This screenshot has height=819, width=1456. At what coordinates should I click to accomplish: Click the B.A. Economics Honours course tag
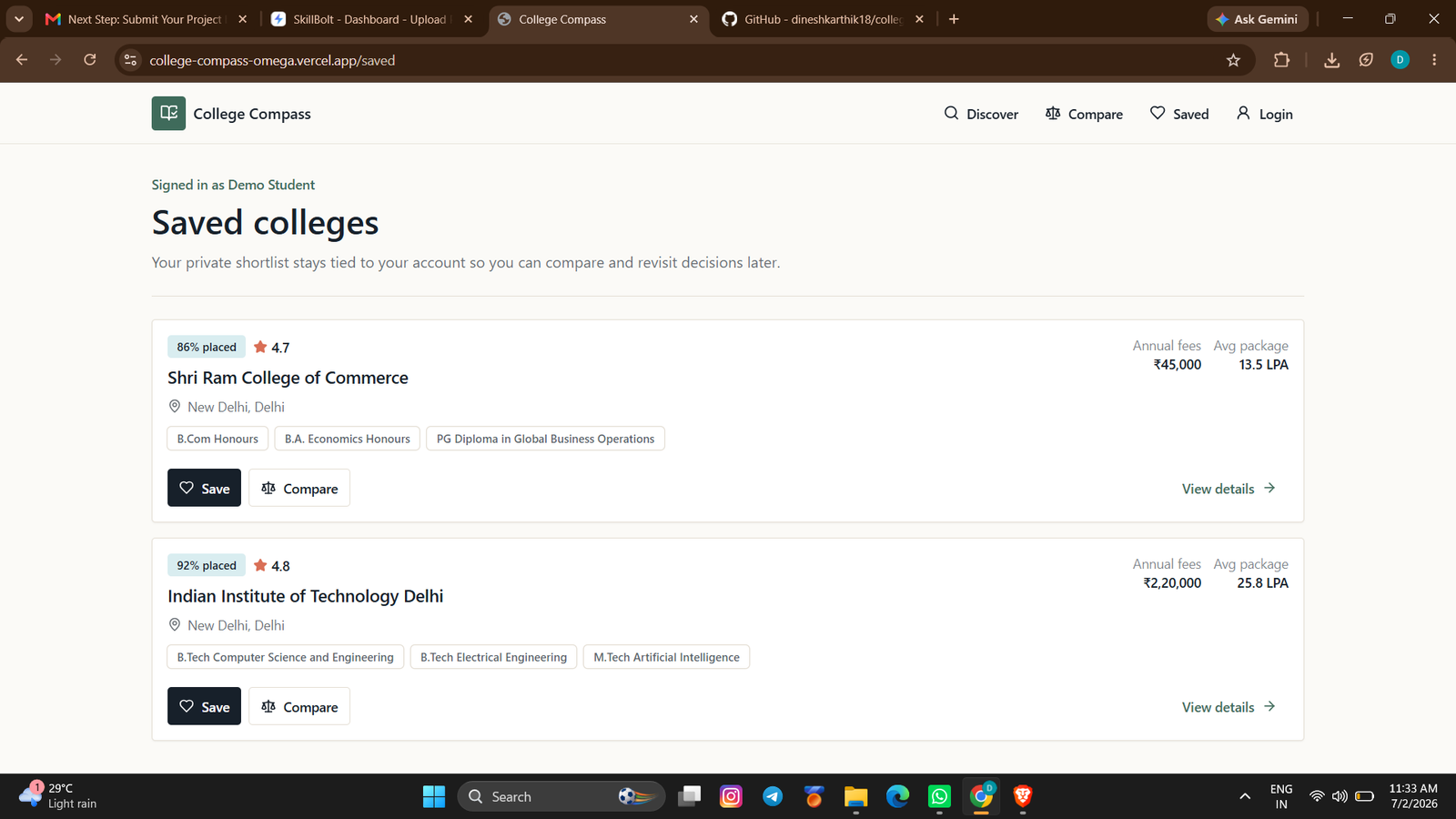click(348, 439)
